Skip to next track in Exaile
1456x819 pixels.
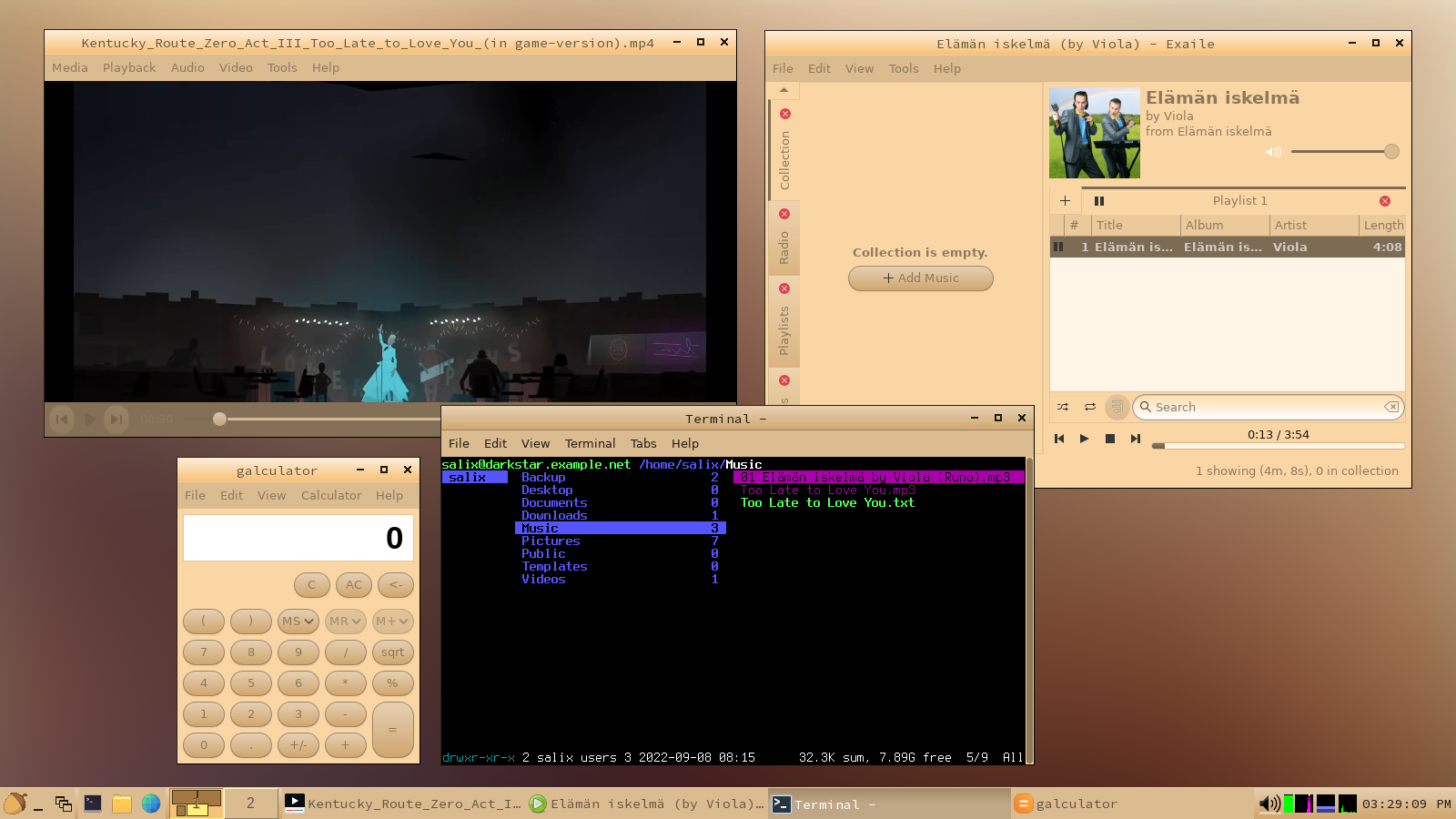(1136, 439)
